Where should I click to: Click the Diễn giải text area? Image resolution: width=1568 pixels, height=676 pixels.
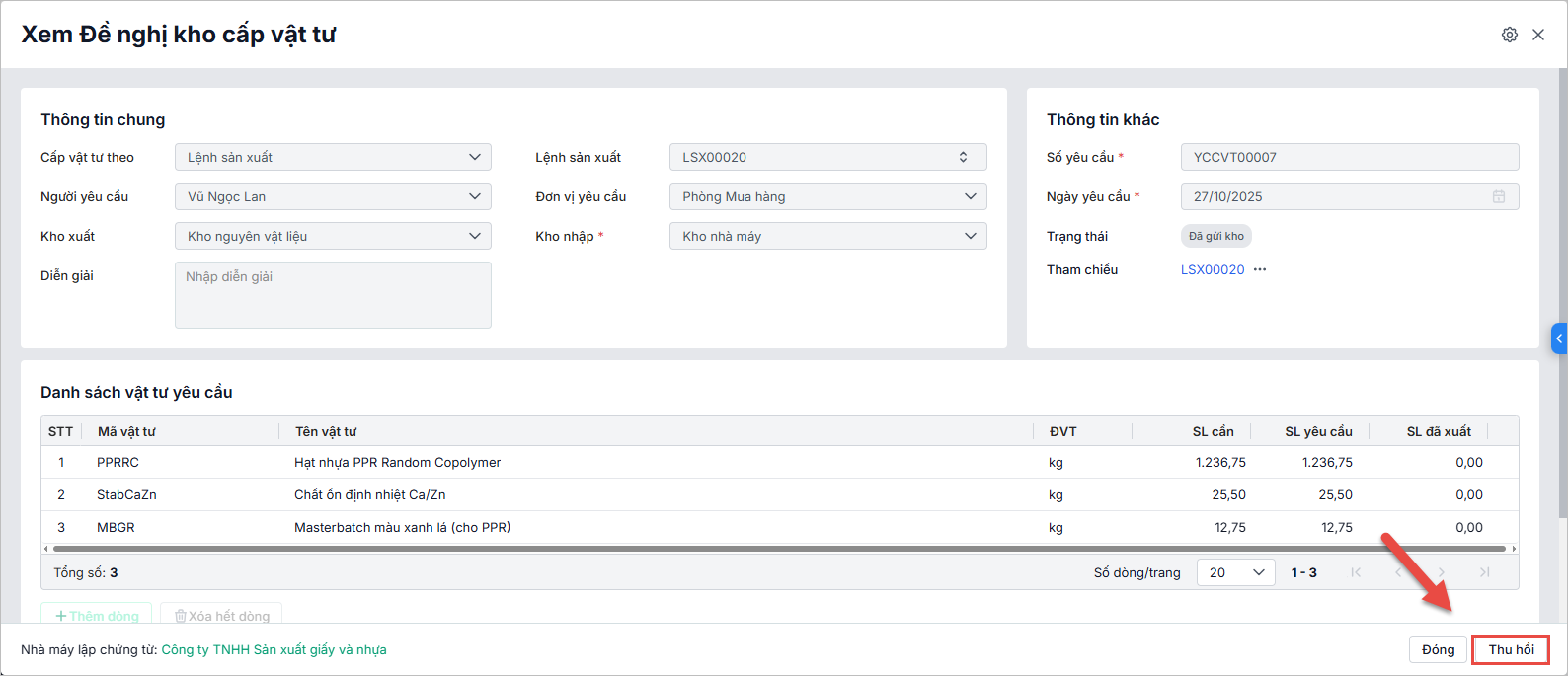(x=333, y=294)
